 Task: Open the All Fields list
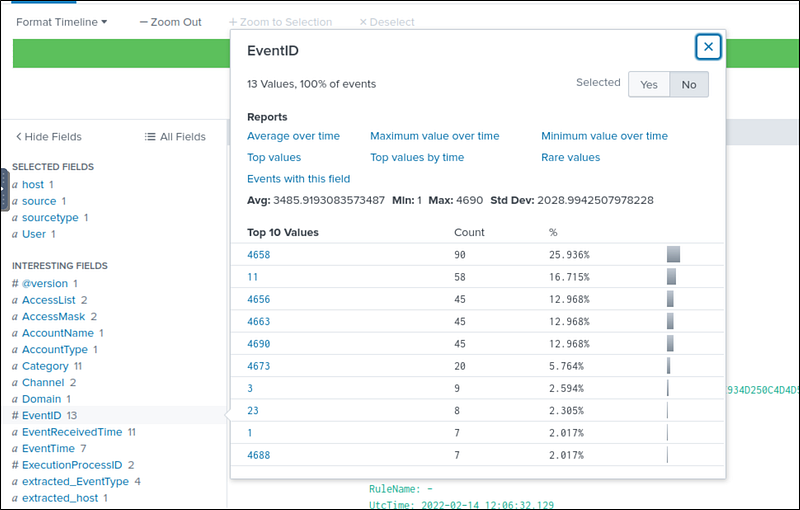[x=175, y=137]
